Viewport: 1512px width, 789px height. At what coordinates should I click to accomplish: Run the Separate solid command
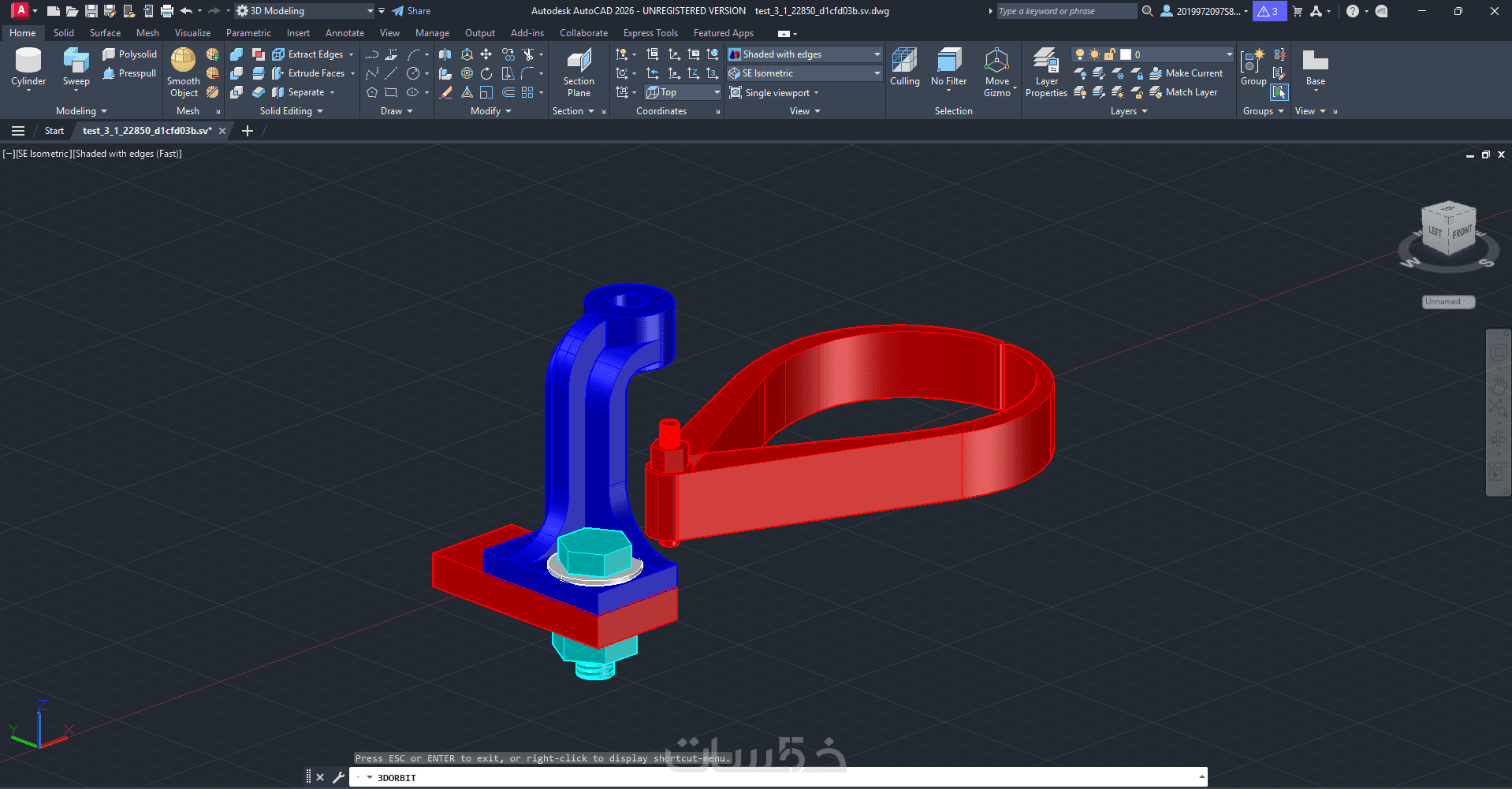tap(298, 92)
